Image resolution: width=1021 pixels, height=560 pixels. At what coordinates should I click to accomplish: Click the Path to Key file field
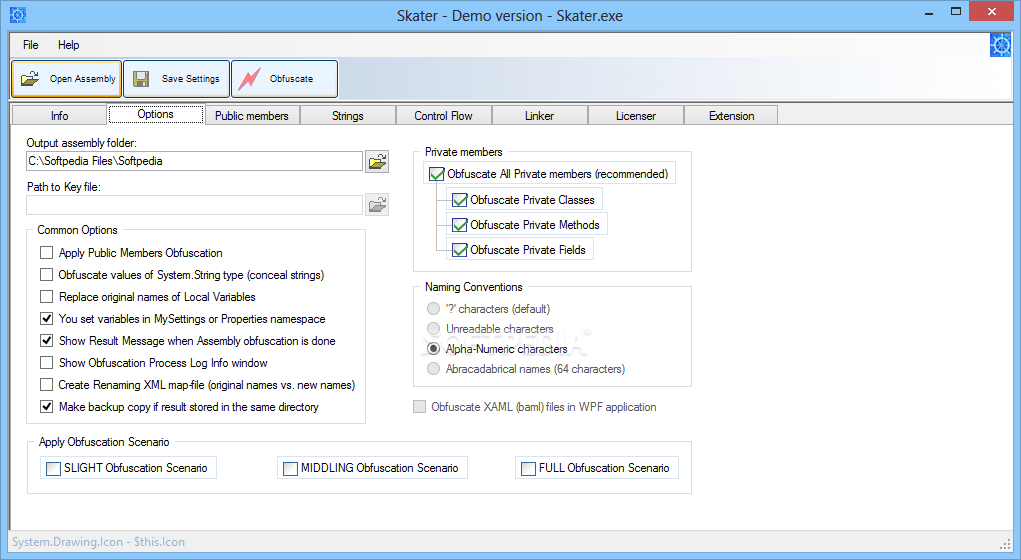194,205
